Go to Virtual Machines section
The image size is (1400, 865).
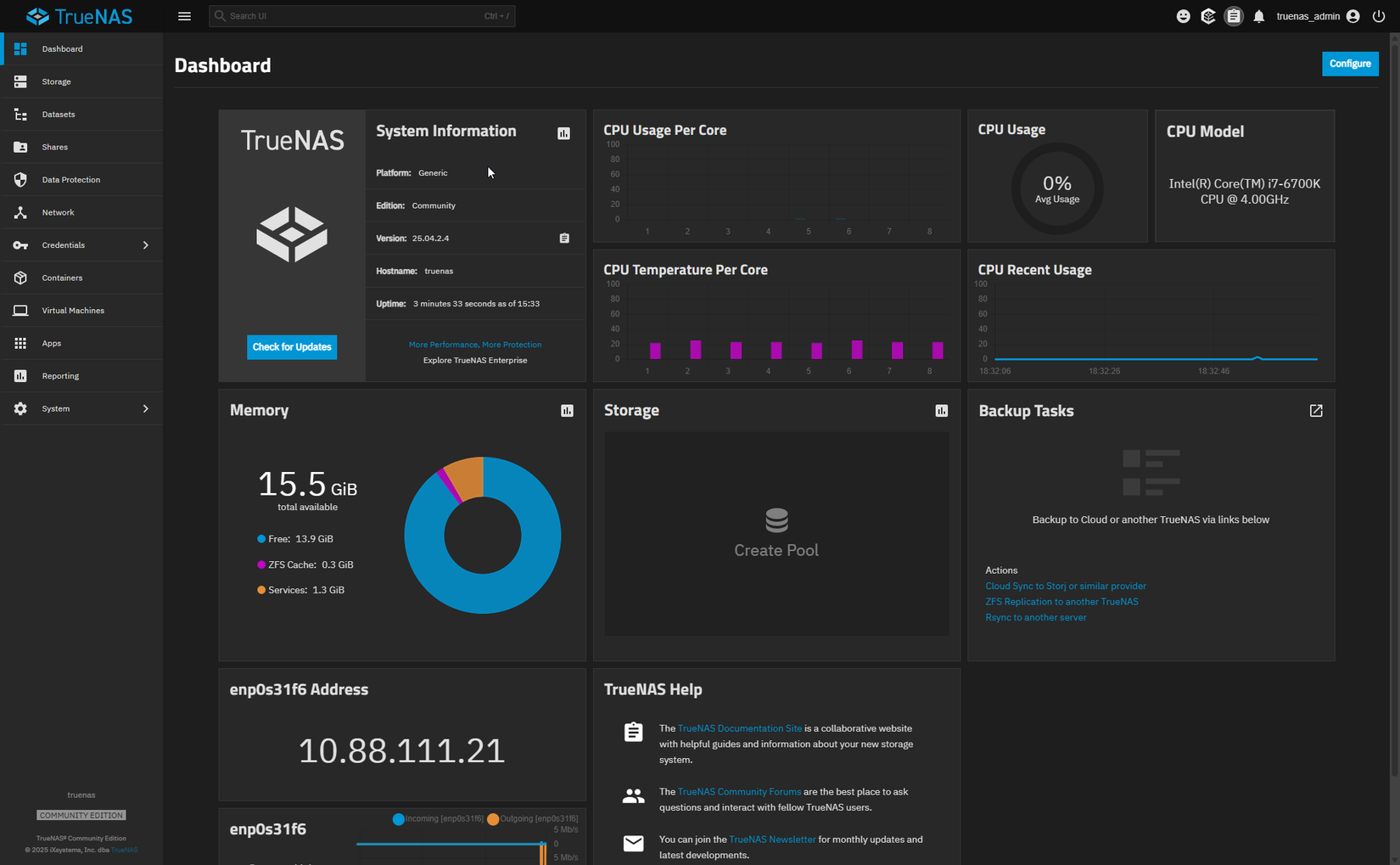tap(74, 310)
